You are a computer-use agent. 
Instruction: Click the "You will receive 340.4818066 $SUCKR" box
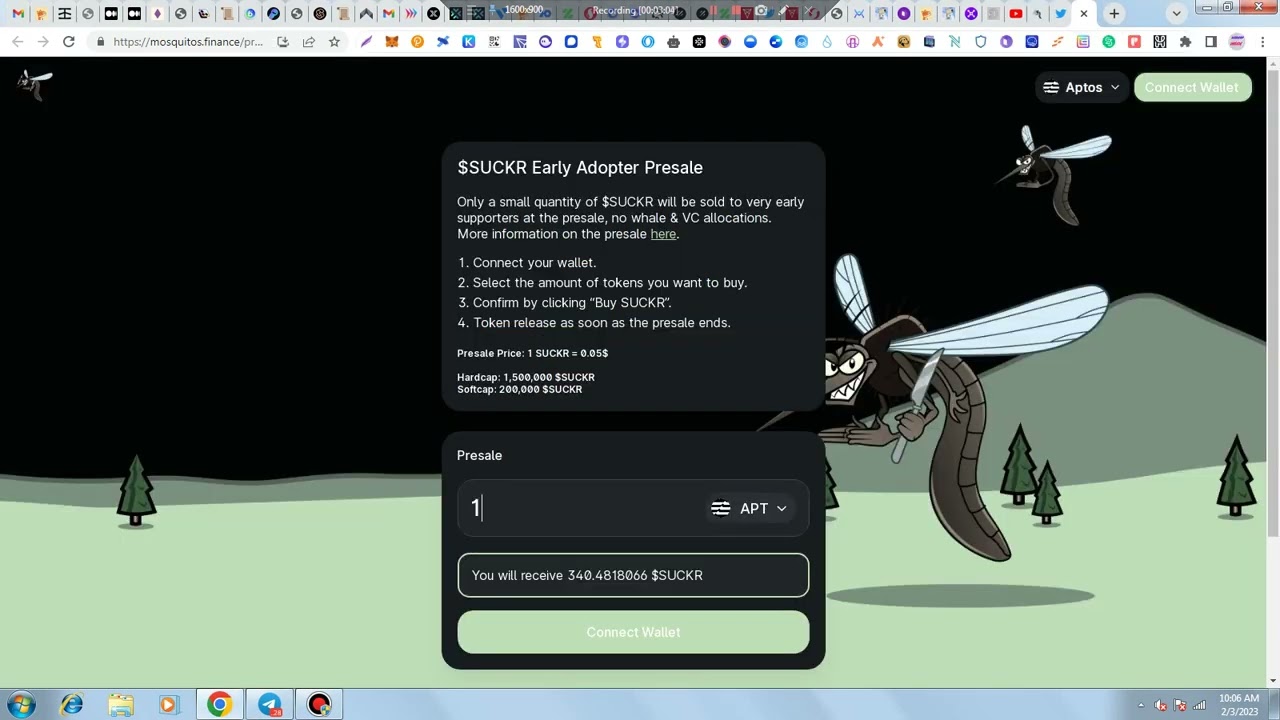tap(633, 575)
